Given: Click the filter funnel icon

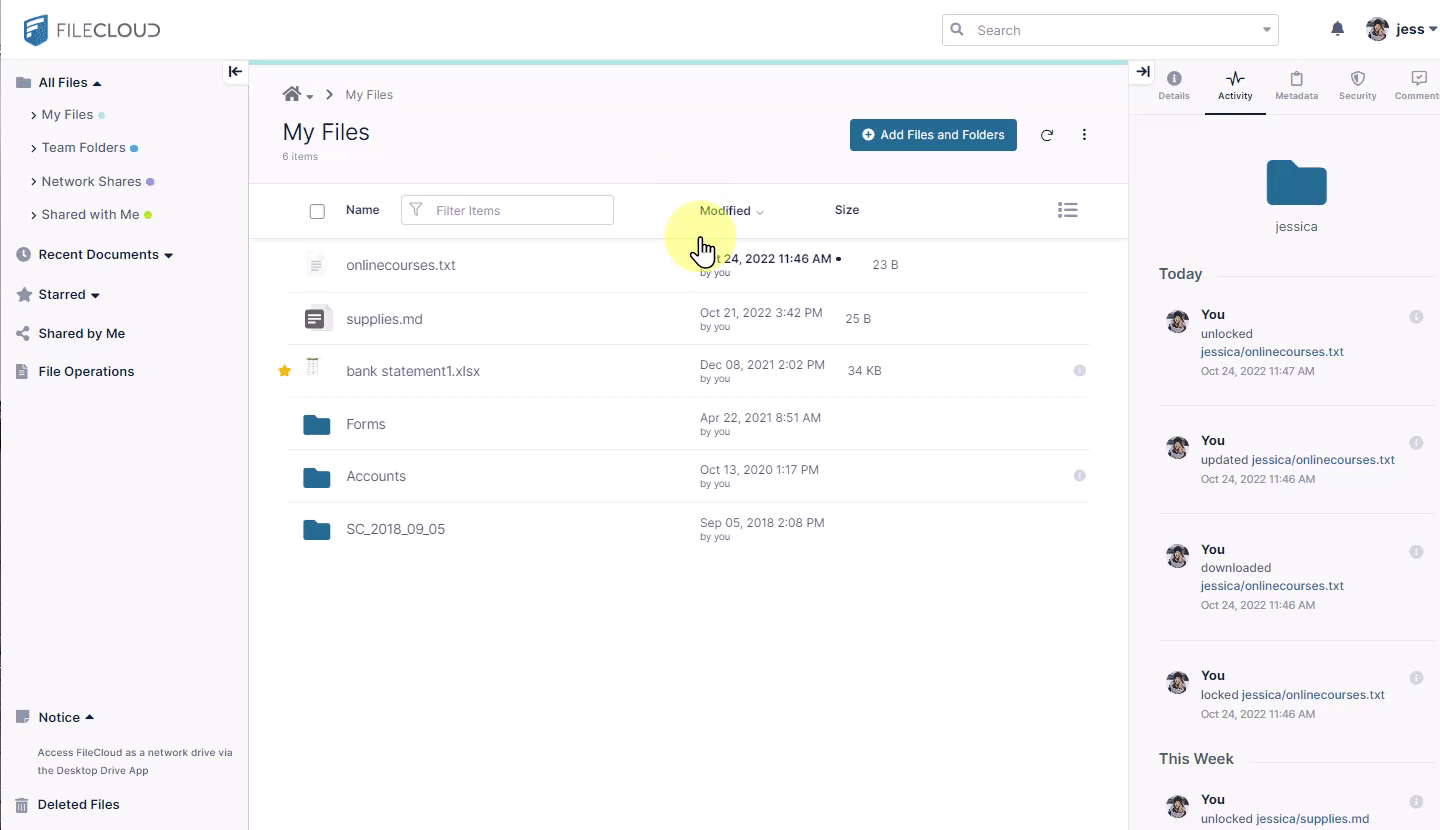Looking at the screenshot, I should [x=416, y=210].
